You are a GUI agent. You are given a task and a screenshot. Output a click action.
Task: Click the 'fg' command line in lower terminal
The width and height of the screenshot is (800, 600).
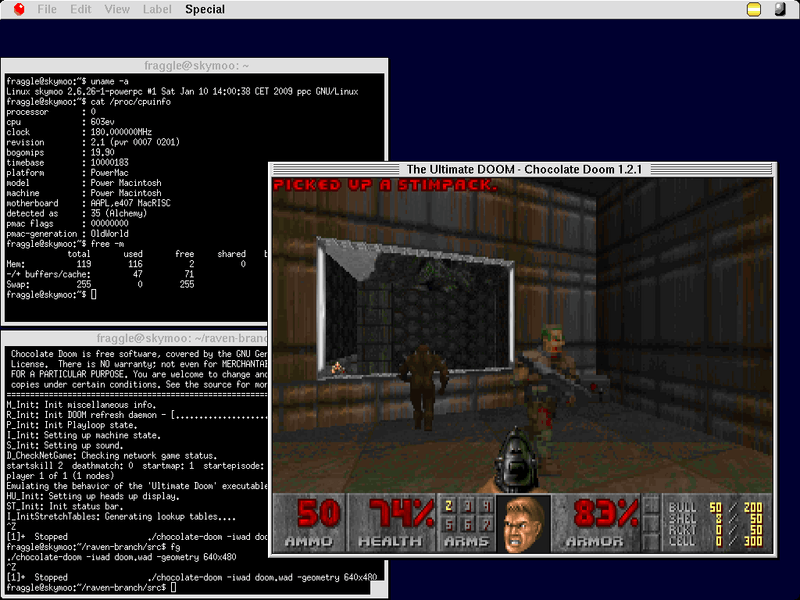pyautogui.click(x=93, y=547)
